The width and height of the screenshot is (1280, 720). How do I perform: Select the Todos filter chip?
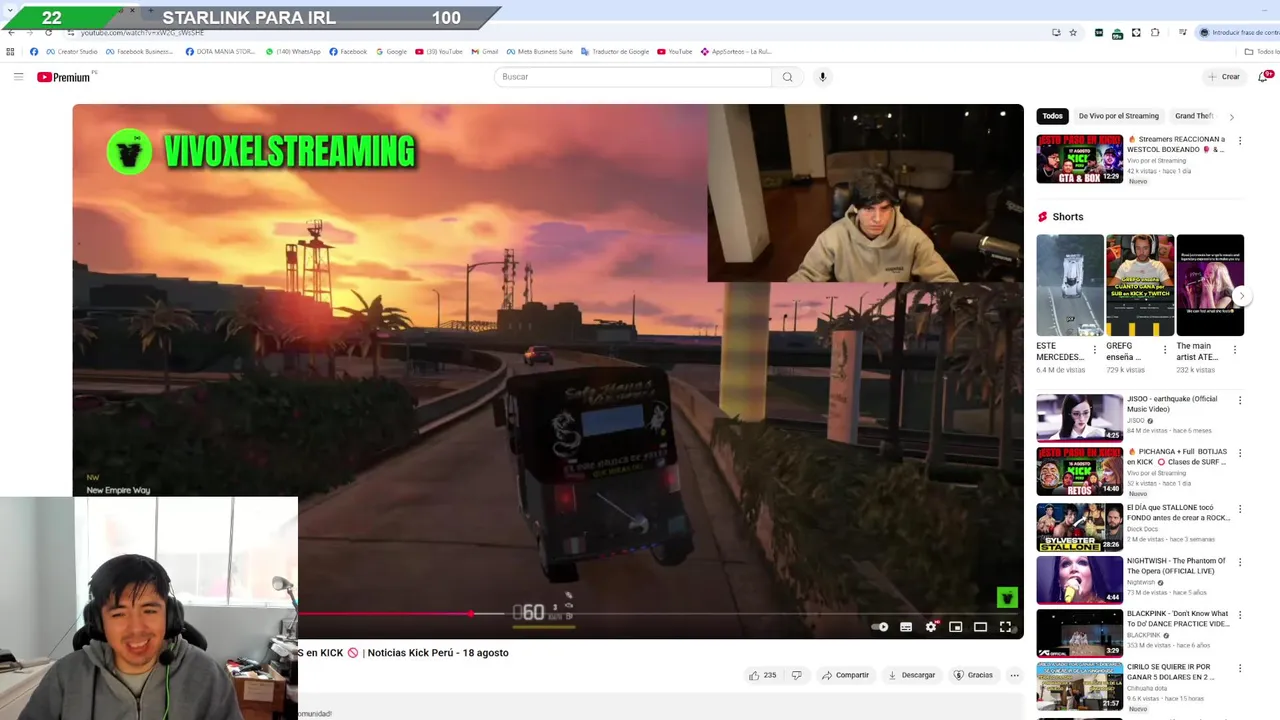(1052, 116)
